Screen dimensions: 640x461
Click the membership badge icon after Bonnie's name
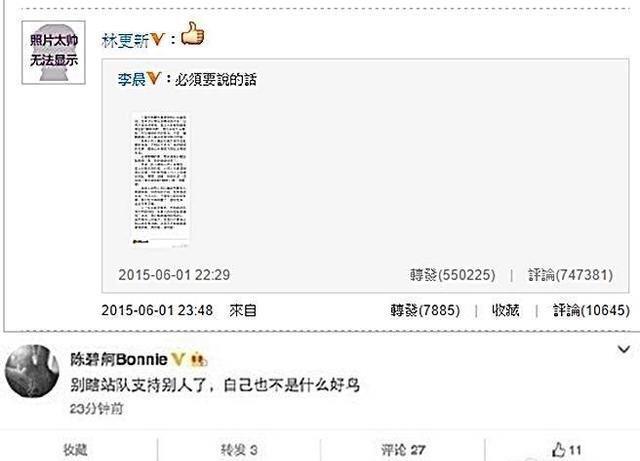[199, 359]
